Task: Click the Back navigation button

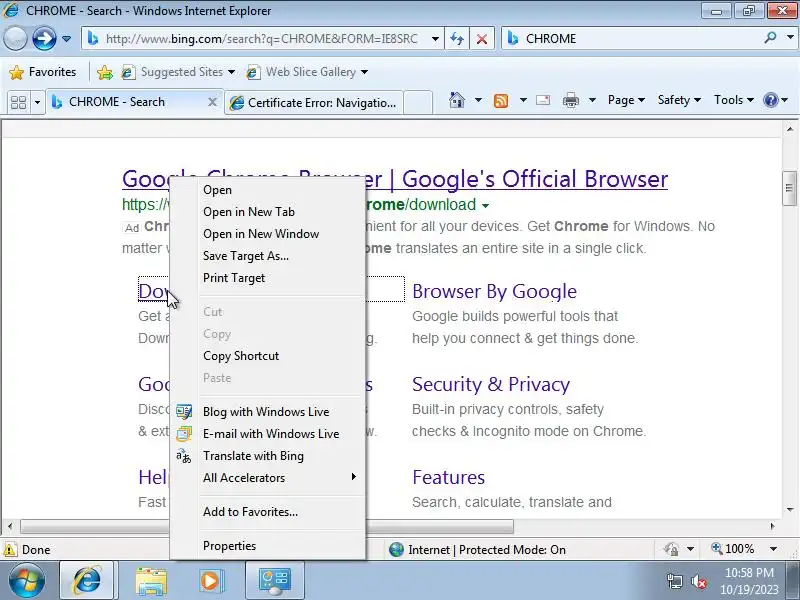Action: [15, 38]
